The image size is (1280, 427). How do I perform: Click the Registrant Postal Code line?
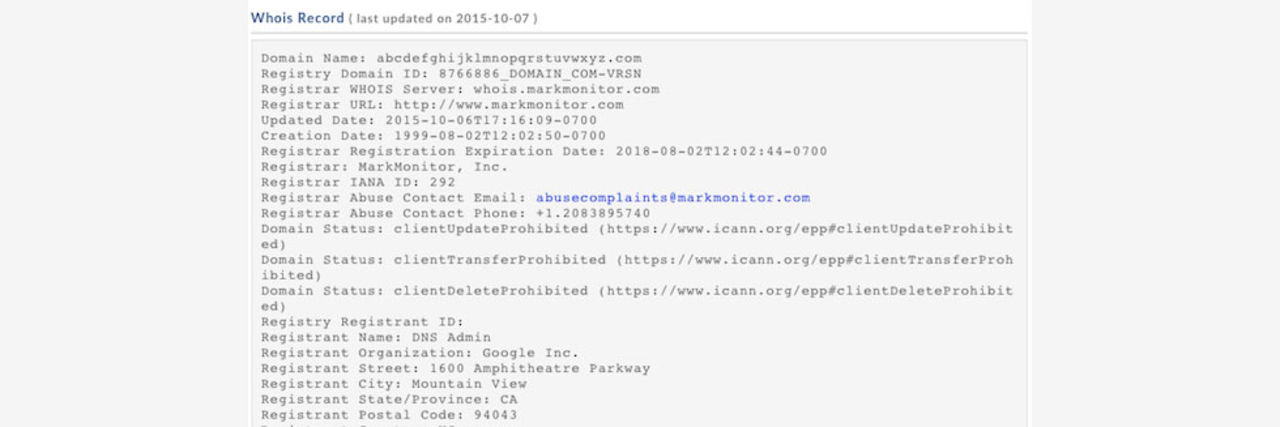[389, 415]
